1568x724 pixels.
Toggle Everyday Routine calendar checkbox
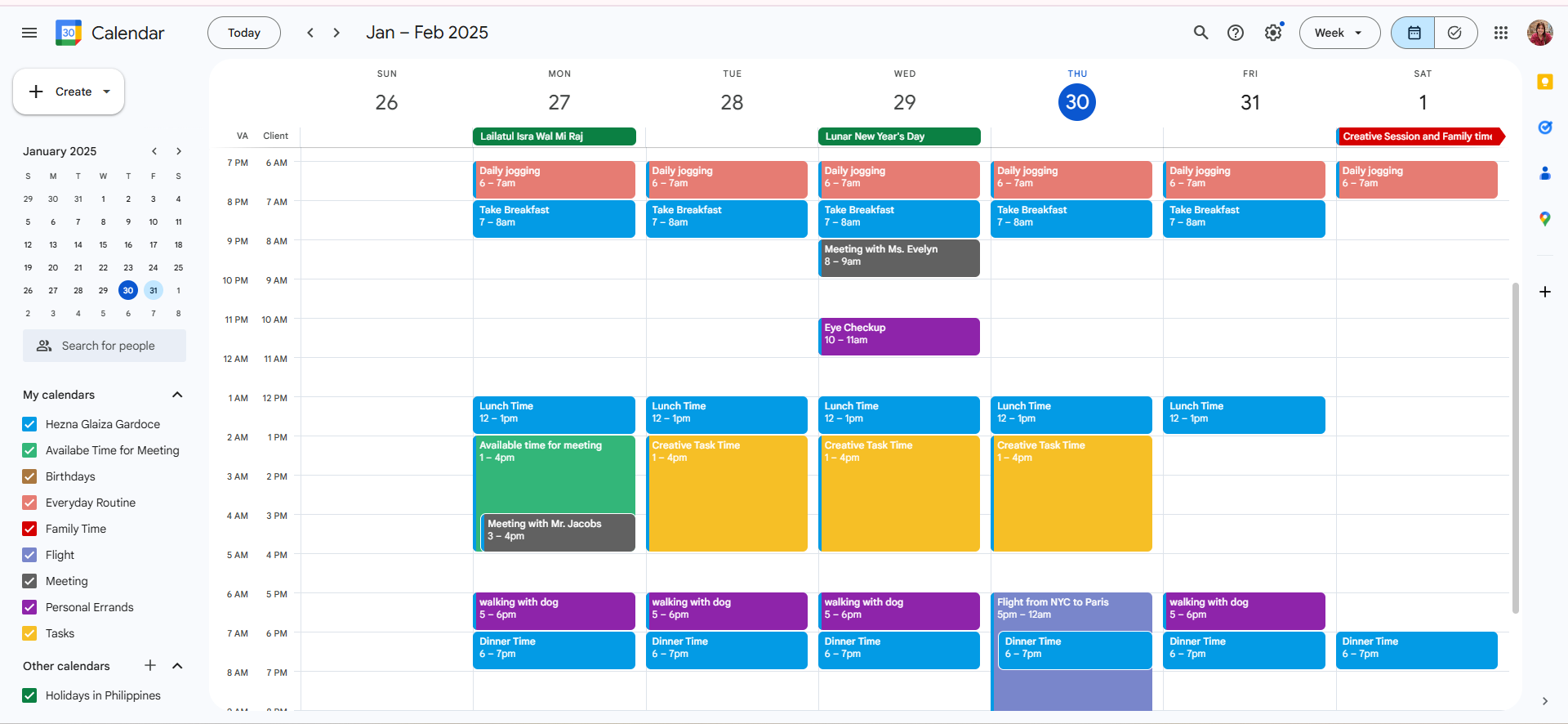(29, 503)
